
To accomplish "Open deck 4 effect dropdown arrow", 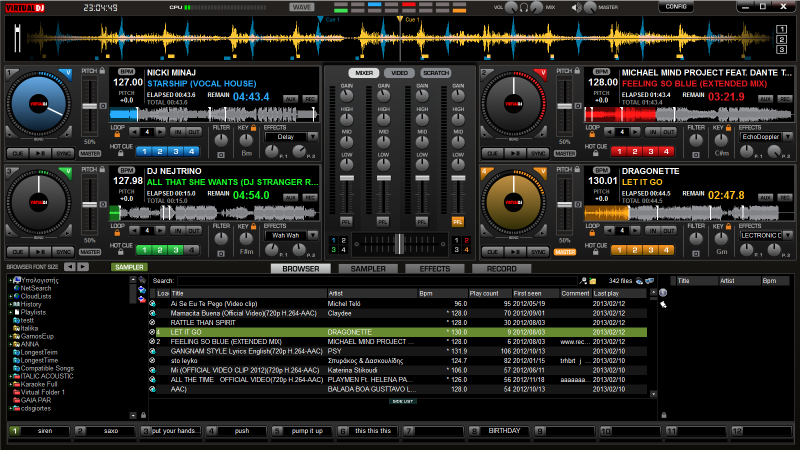I will [788, 235].
